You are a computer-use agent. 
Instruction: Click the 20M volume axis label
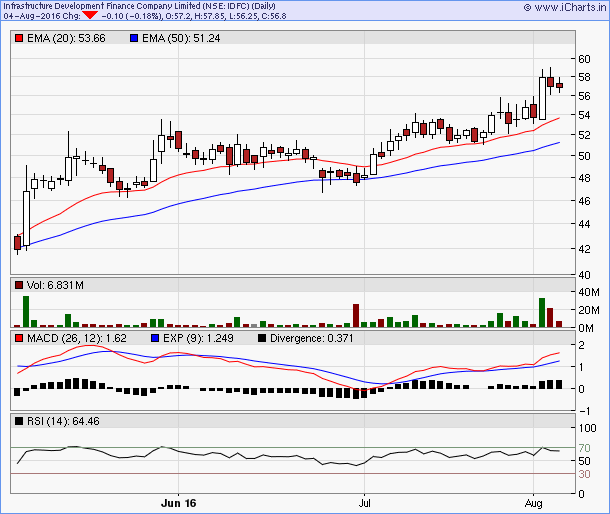coord(589,310)
